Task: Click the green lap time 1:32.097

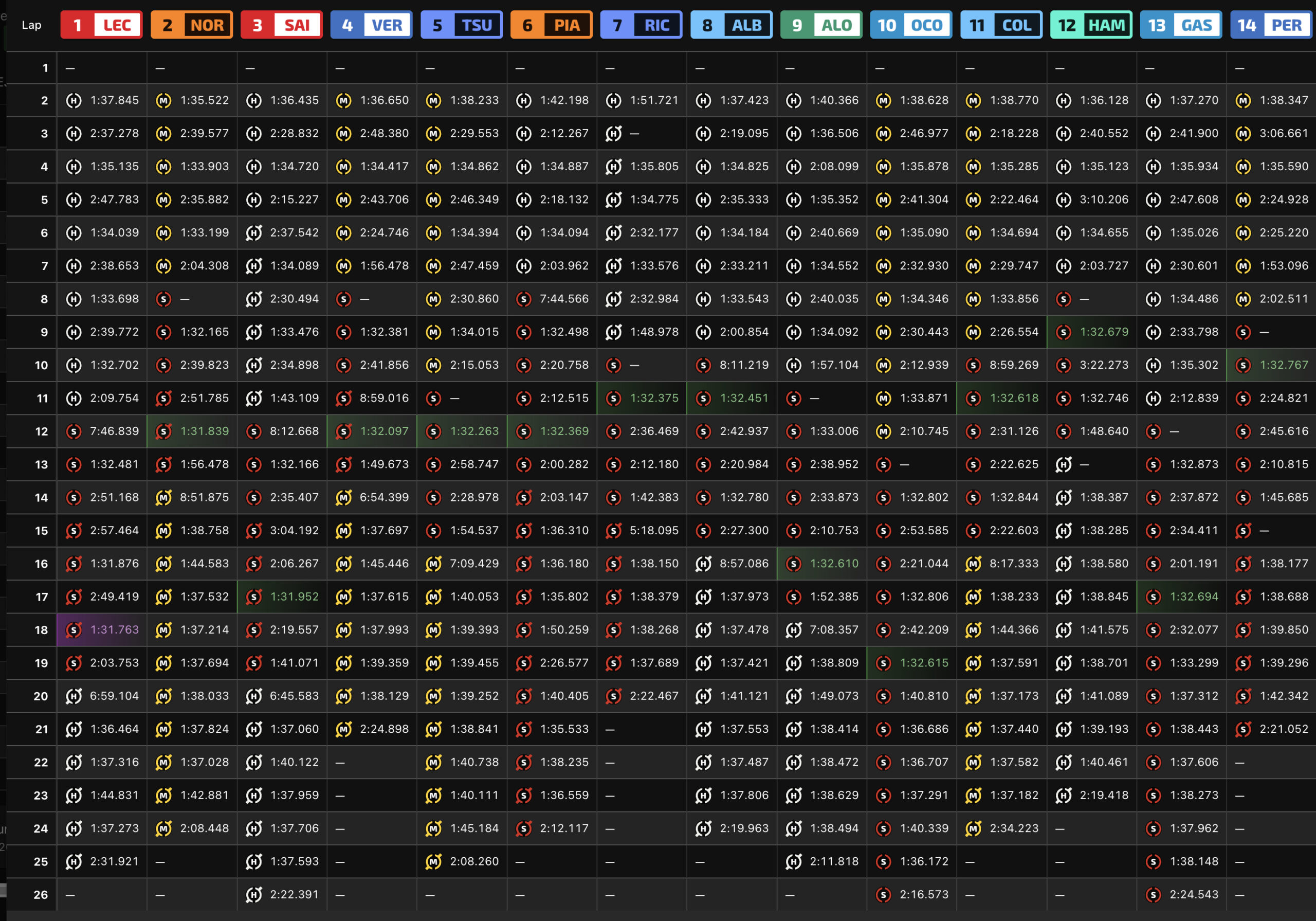Action: (x=384, y=431)
